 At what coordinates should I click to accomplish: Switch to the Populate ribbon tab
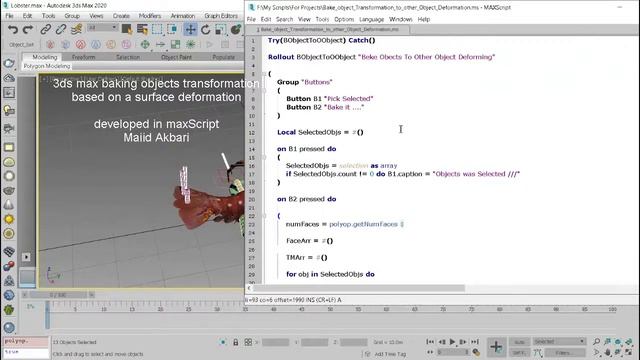224,57
